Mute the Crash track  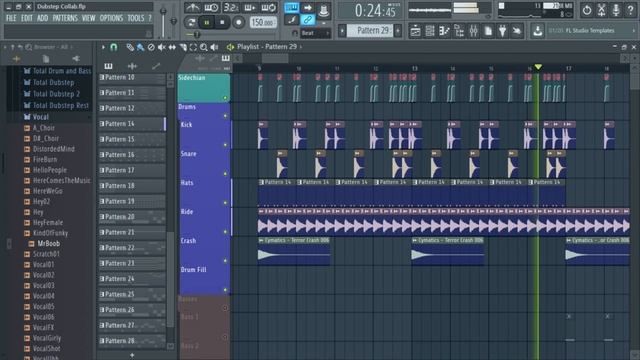[x=225, y=260]
